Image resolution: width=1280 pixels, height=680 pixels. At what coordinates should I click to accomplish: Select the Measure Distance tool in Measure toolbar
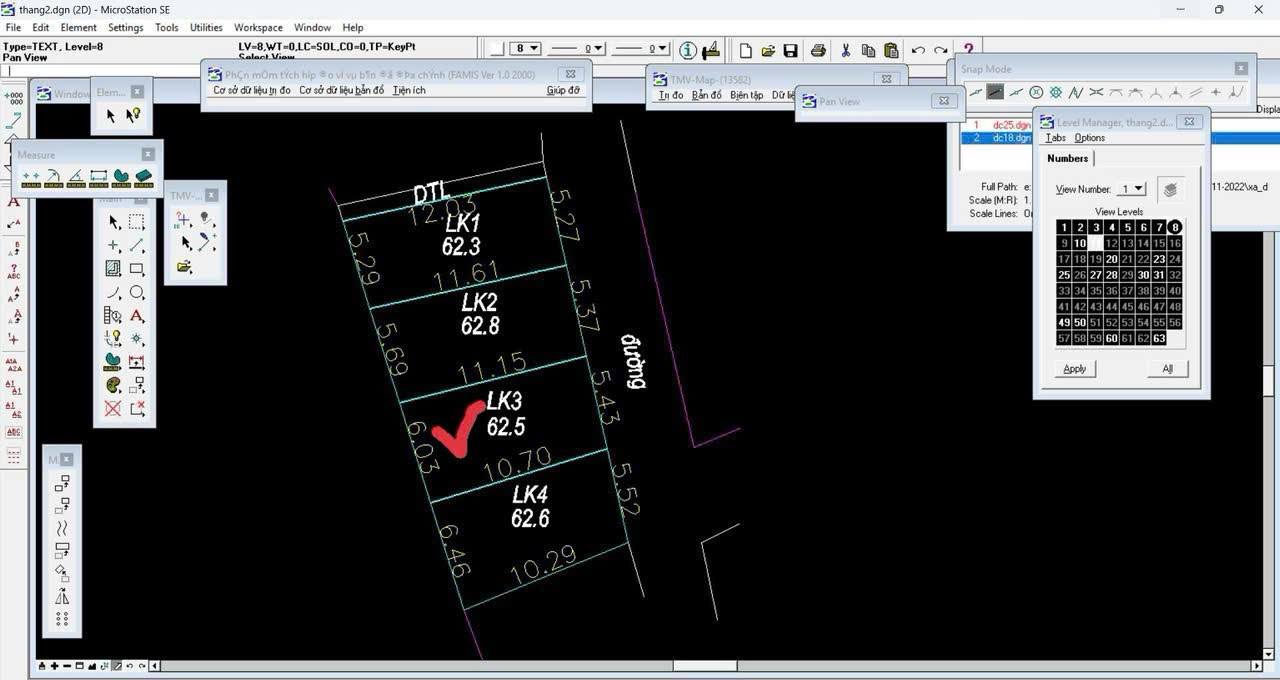(x=33, y=175)
